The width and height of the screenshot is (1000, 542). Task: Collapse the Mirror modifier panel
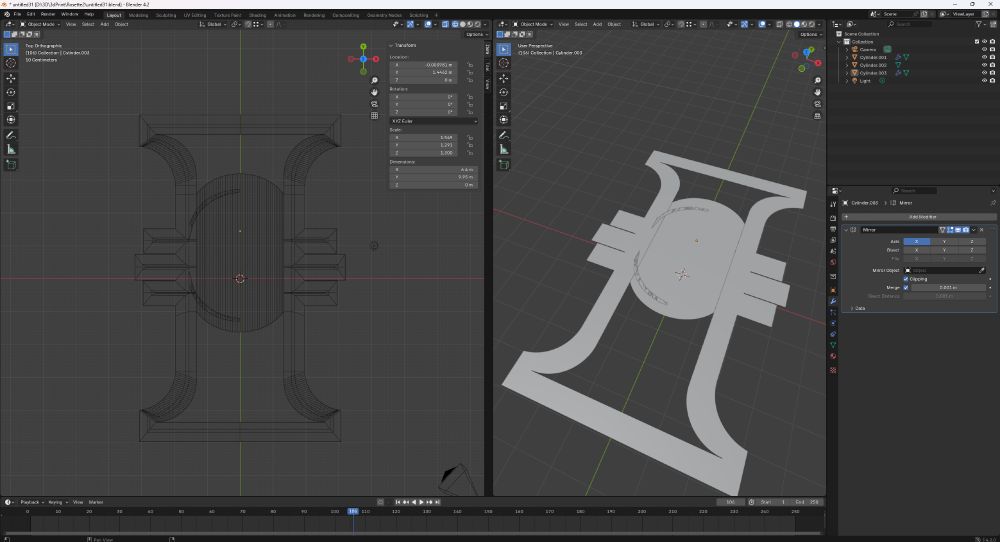click(x=846, y=230)
